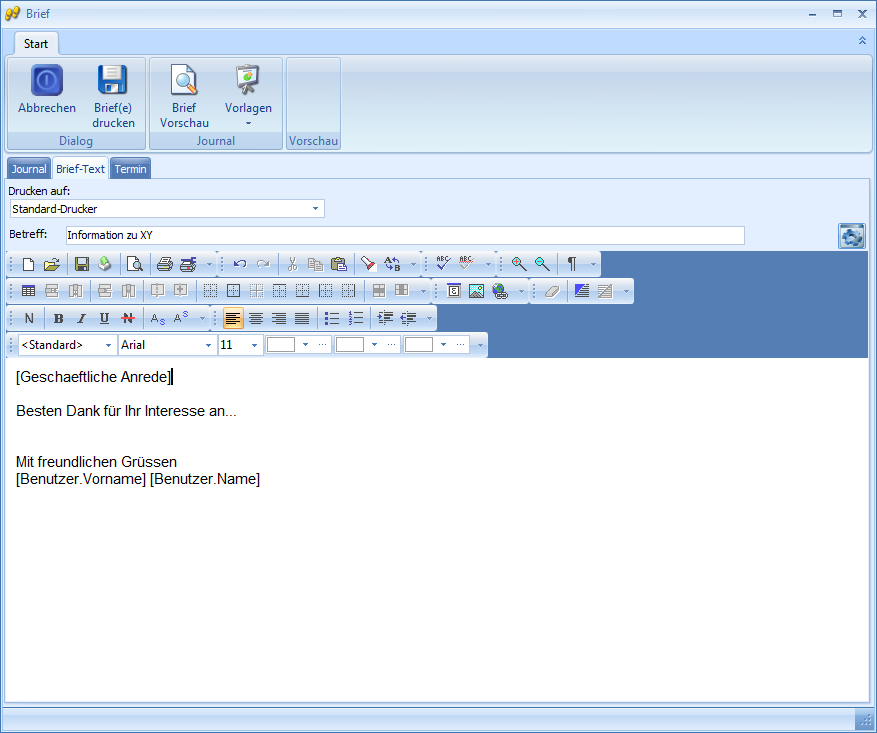Toggle bold formatting
Viewport: 877px width, 733px height.
pyautogui.click(x=58, y=317)
